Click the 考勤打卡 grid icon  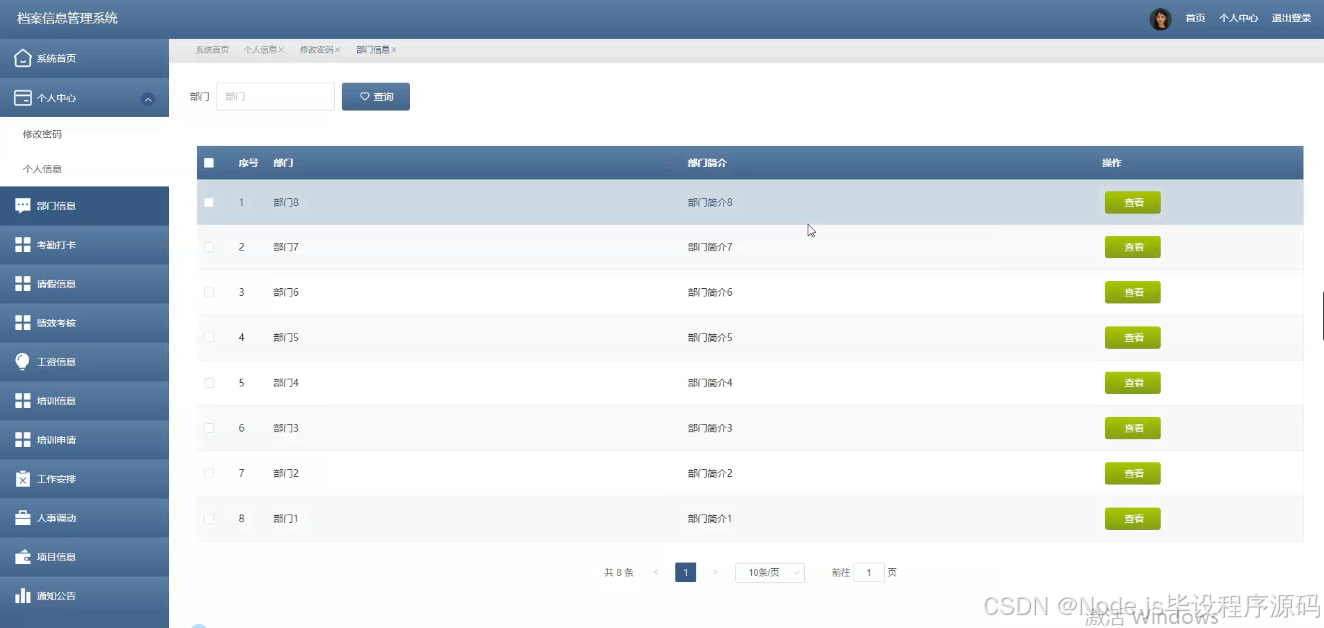coord(23,245)
